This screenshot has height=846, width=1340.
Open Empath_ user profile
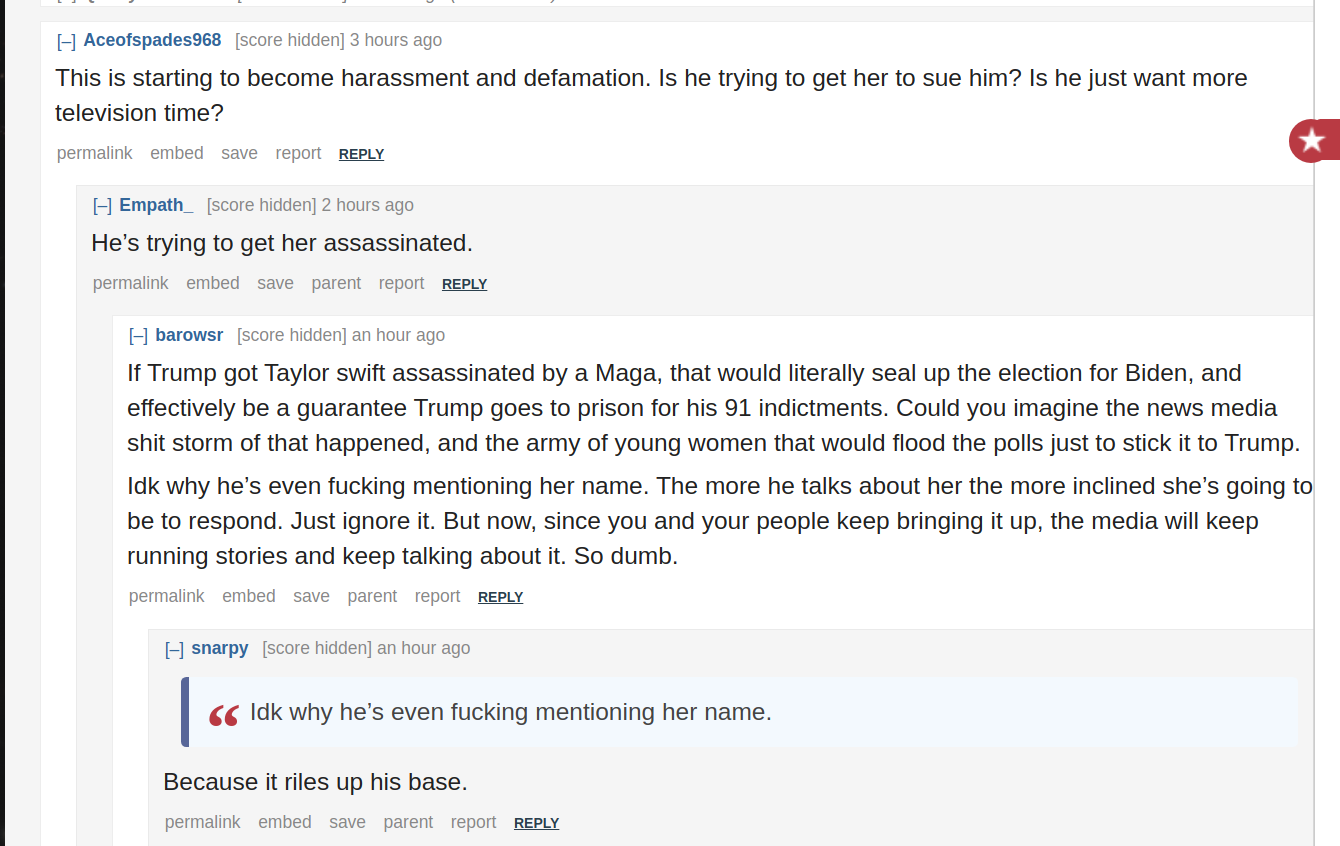pos(156,205)
